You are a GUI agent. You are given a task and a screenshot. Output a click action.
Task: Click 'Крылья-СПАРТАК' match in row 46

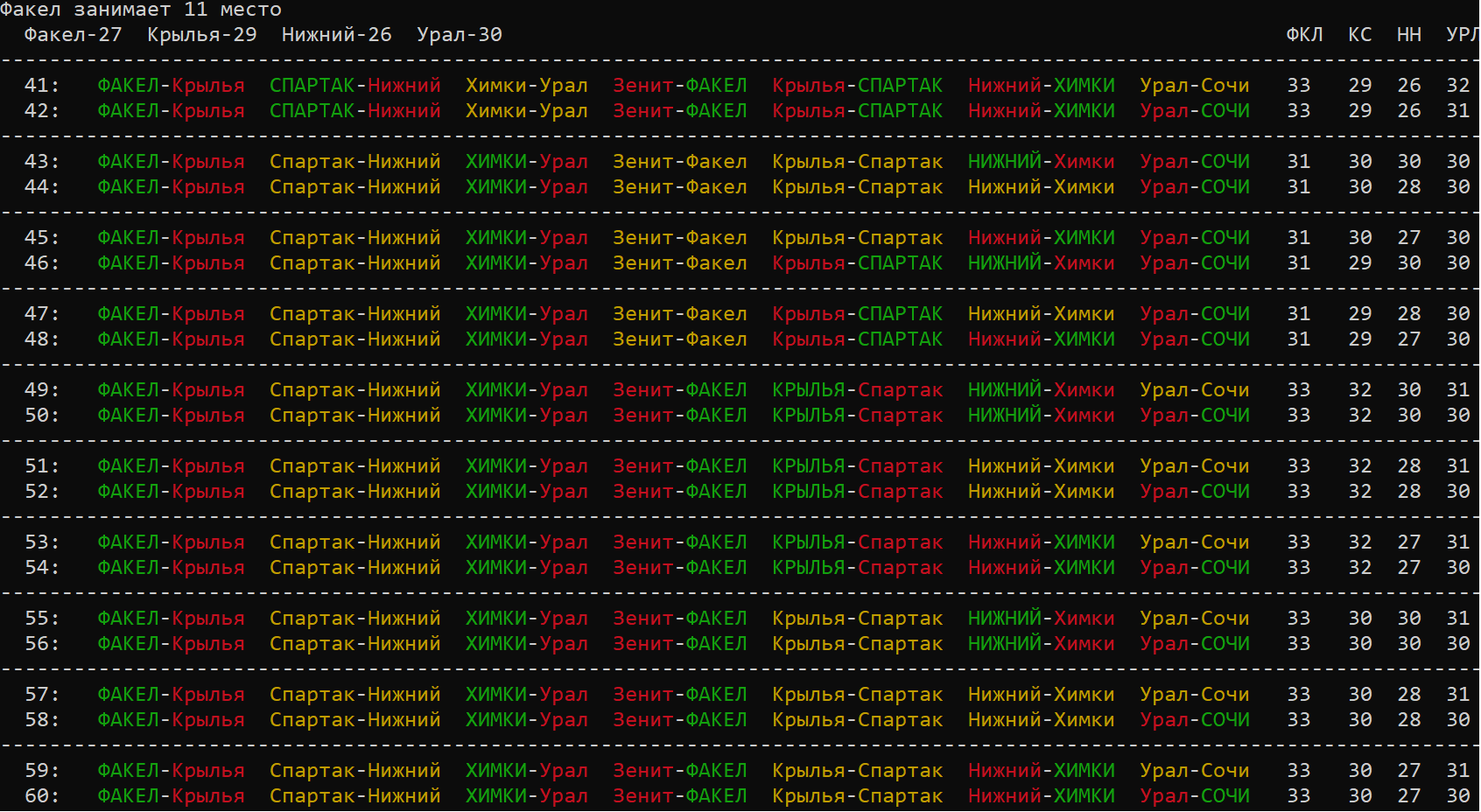[858, 263]
